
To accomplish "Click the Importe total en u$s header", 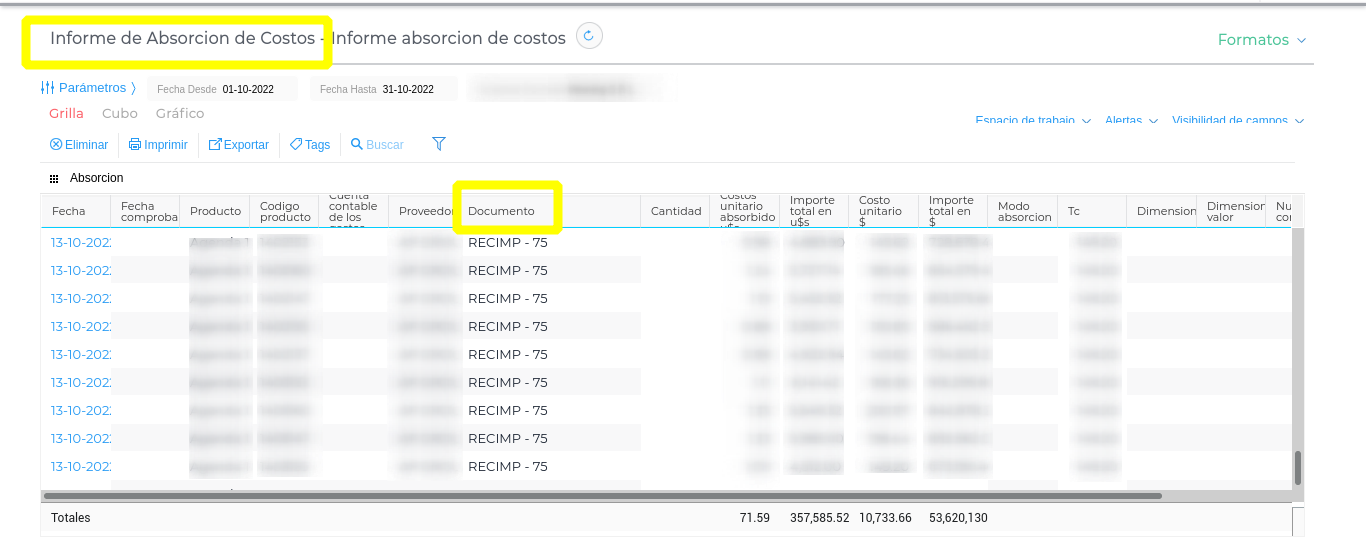I will click(814, 211).
